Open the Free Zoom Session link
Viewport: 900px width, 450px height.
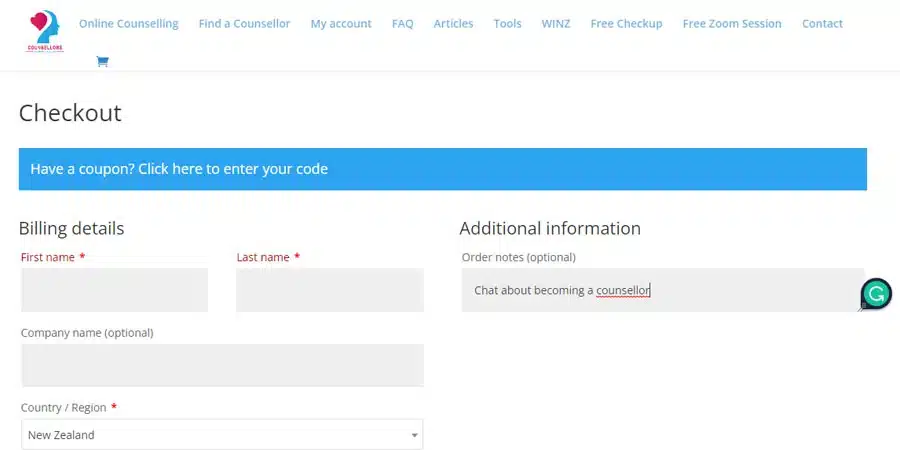pyautogui.click(x=732, y=23)
